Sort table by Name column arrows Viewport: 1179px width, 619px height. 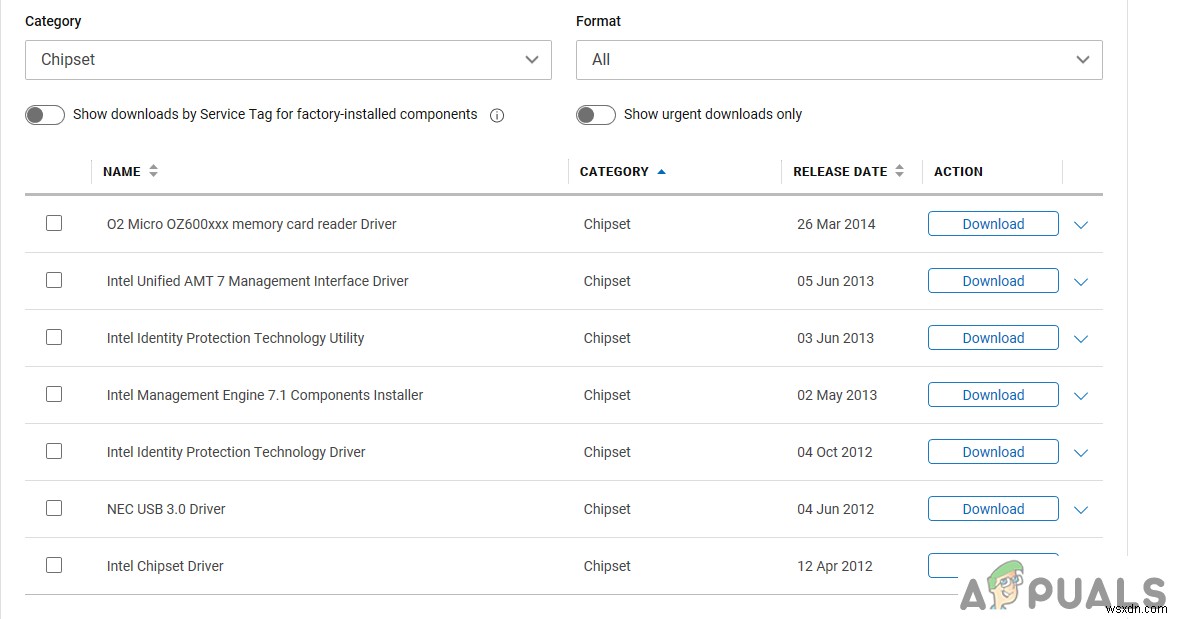coord(153,171)
